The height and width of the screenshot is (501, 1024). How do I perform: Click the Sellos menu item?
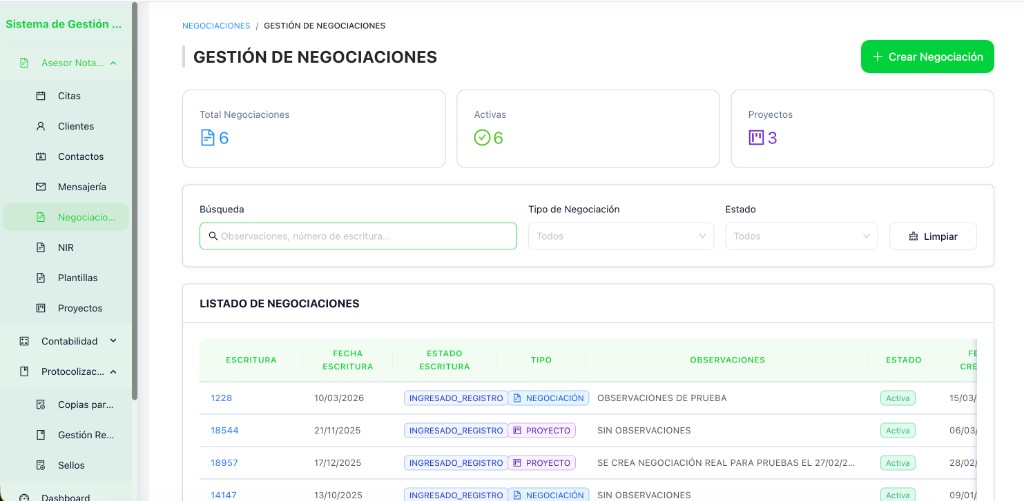click(66, 465)
